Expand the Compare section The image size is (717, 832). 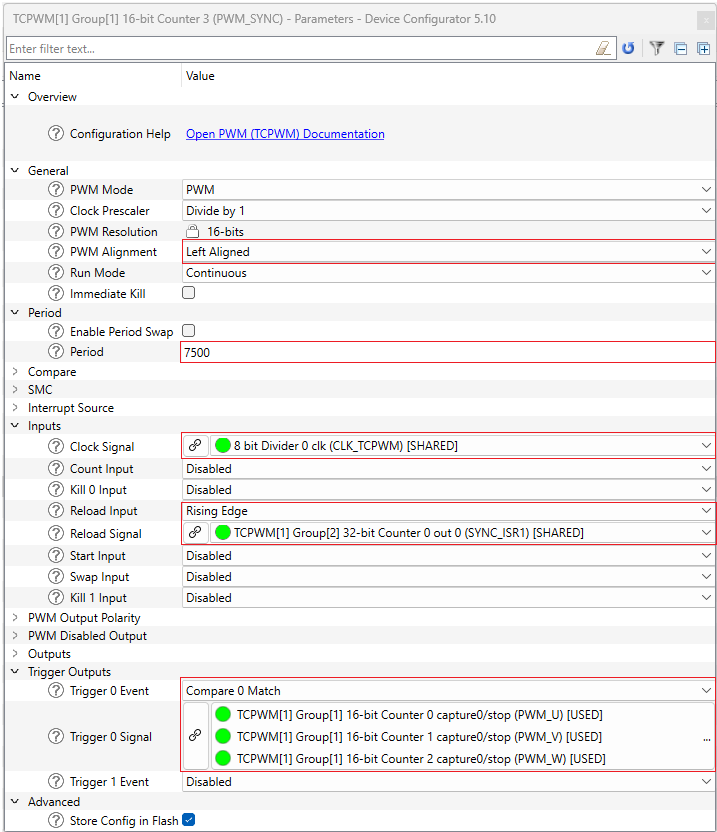click(x=15, y=372)
